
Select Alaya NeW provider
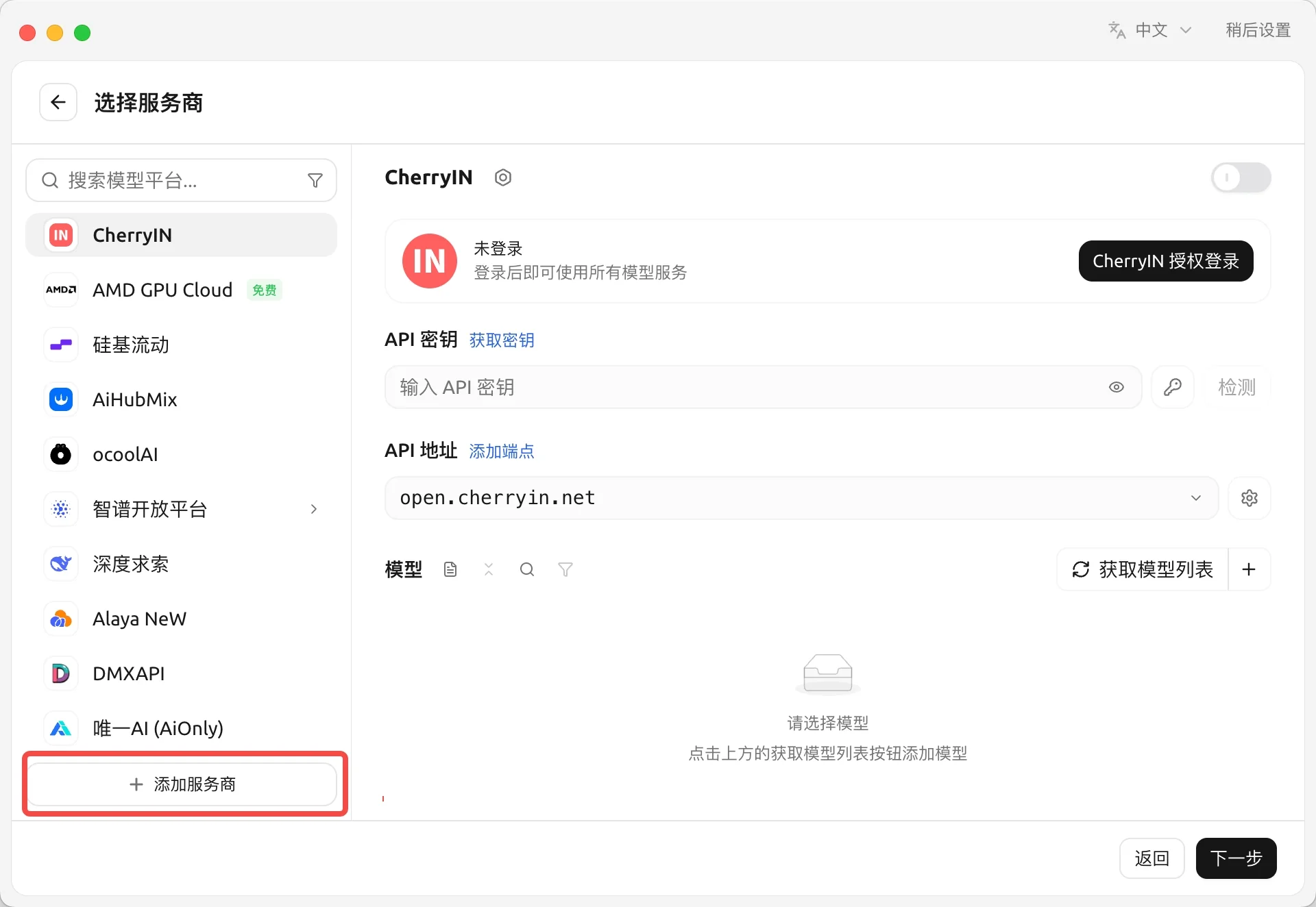coord(182,619)
